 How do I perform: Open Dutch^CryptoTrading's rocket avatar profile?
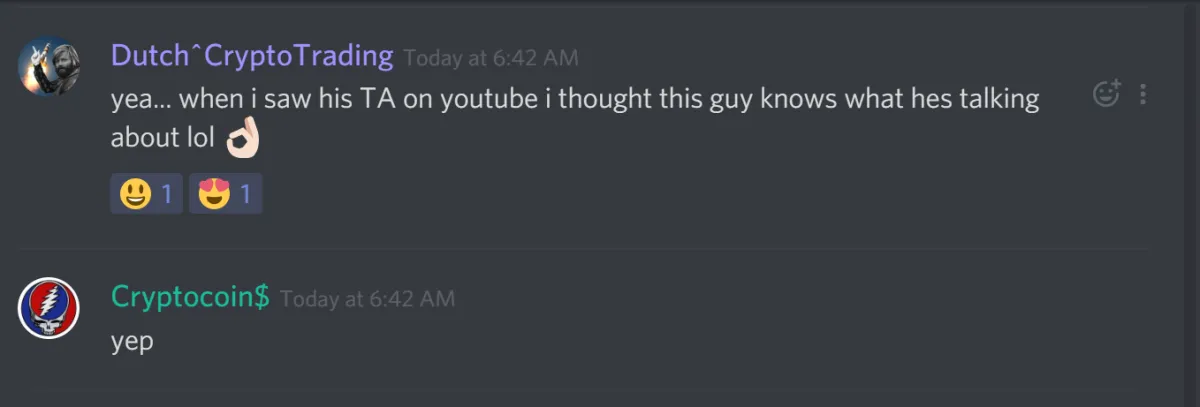(x=48, y=67)
